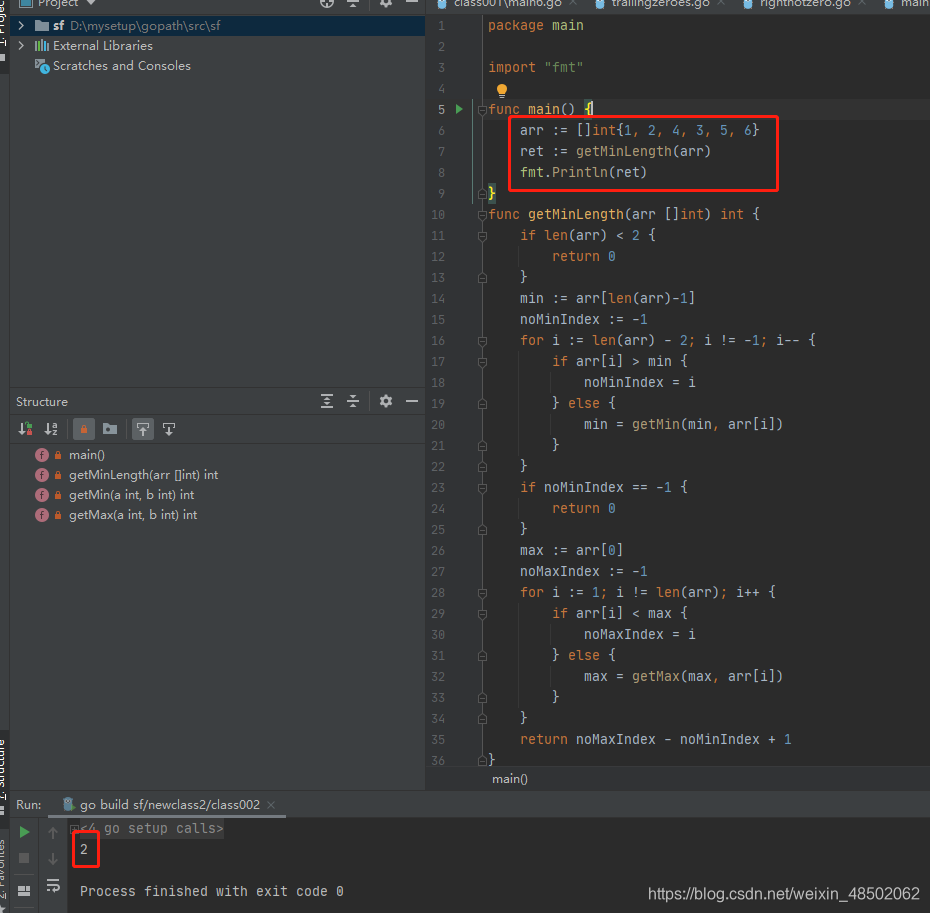
Task: Switch to trailingzeroes.go editor tab
Action: 660,4
